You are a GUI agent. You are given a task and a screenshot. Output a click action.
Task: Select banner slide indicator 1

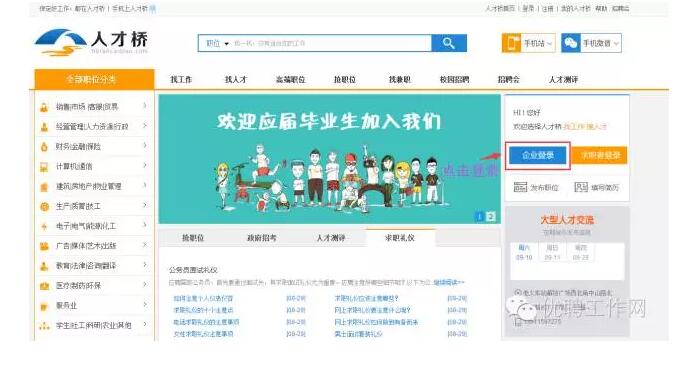[x=480, y=216]
